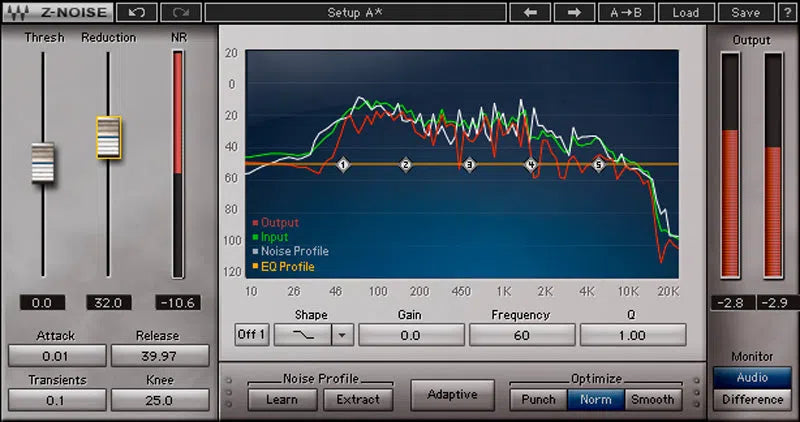Click the low-shelf Shape icon
Image resolution: width=800 pixels, height=422 pixels.
click(x=302, y=336)
